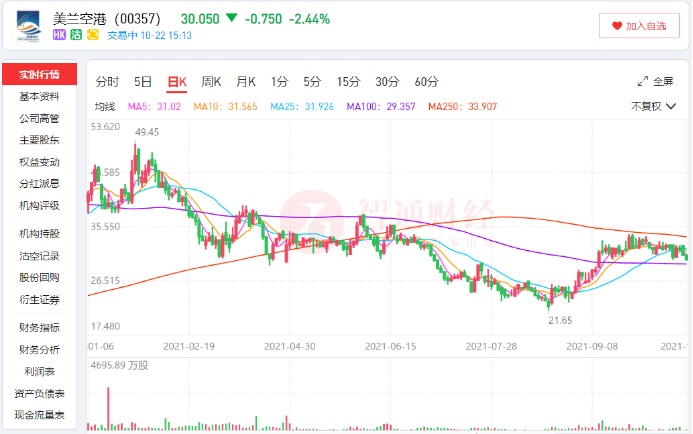Screen dimensions: 693x434
Task: Click the heart icon in 加入自选
Action: [x=614, y=26]
